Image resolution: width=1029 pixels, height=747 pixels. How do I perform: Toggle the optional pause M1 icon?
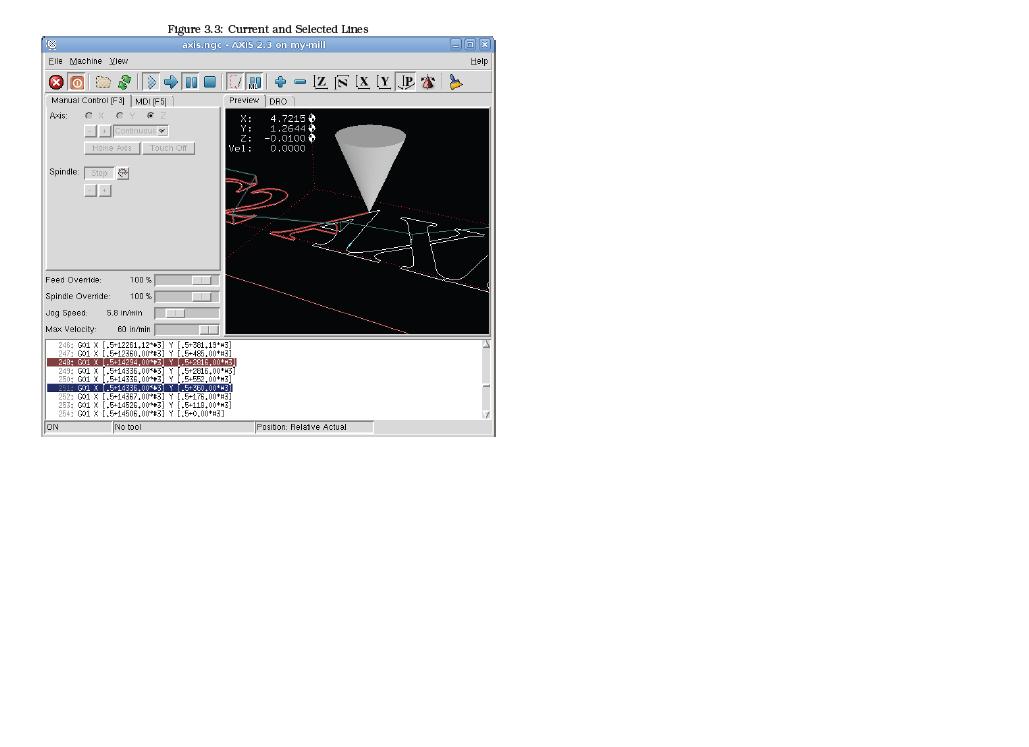click(x=255, y=82)
